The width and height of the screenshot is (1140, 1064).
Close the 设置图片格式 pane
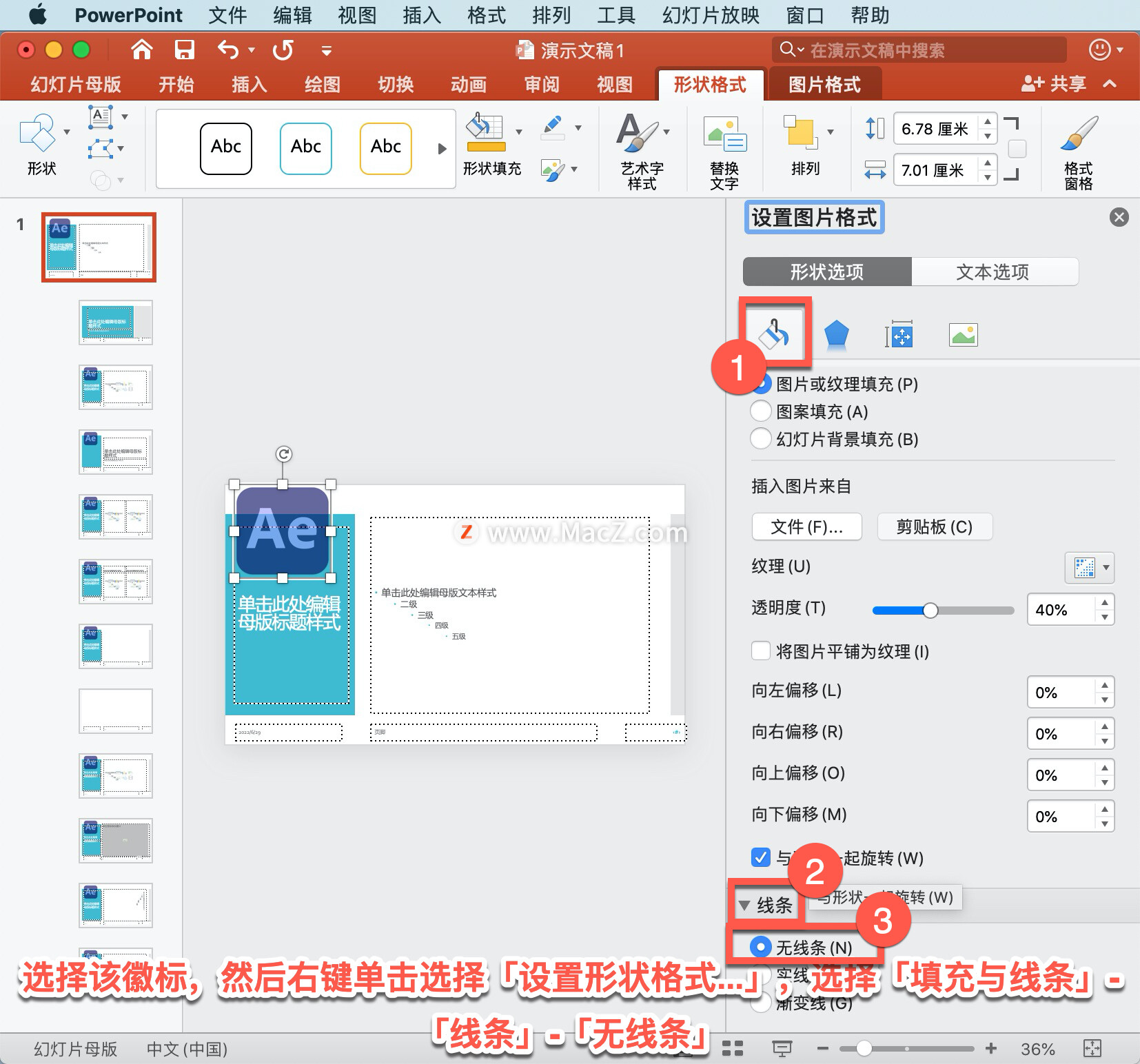(1119, 217)
